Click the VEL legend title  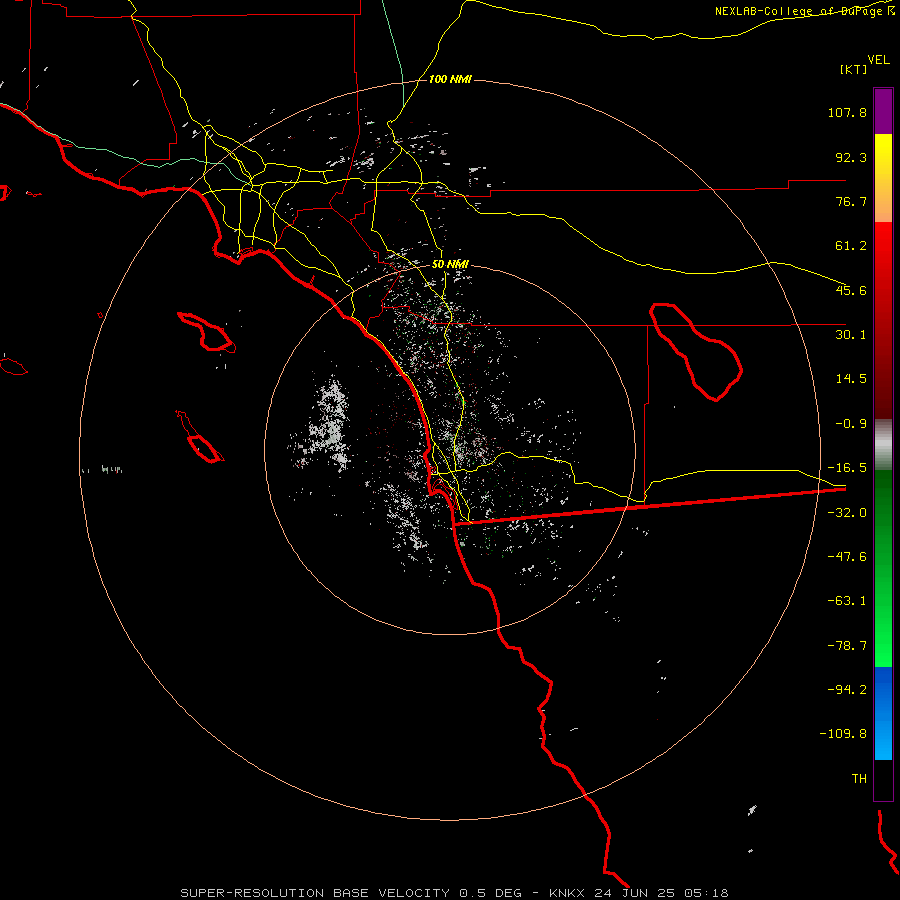pyautogui.click(x=878, y=59)
